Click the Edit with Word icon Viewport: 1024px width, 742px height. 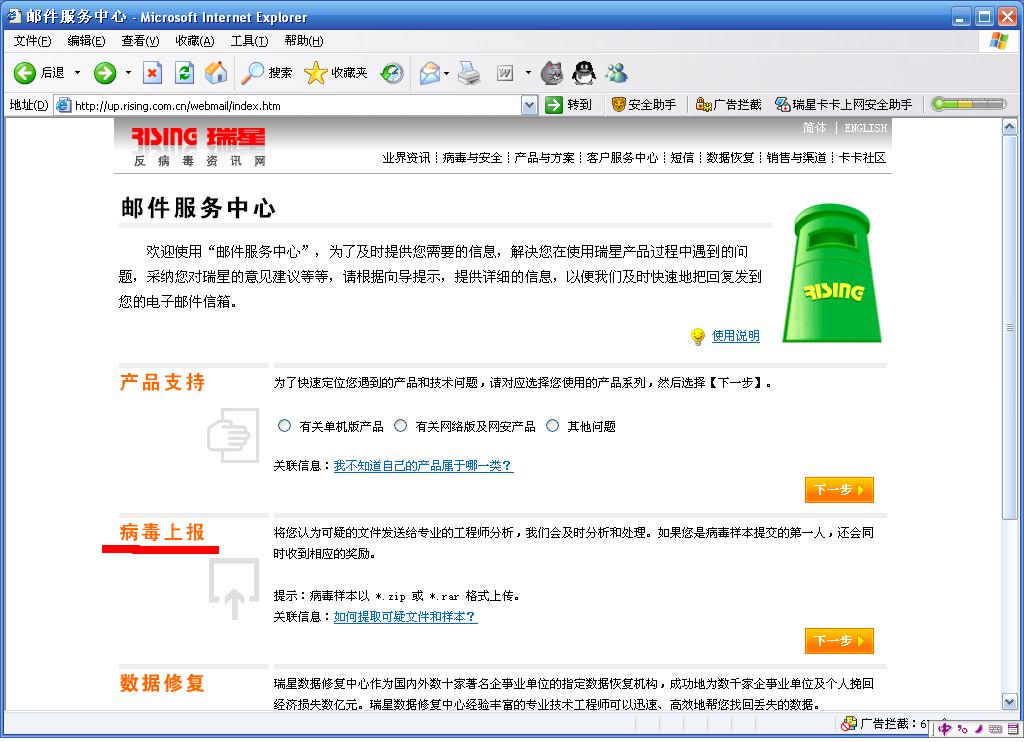pyautogui.click(x=505, y=73)
